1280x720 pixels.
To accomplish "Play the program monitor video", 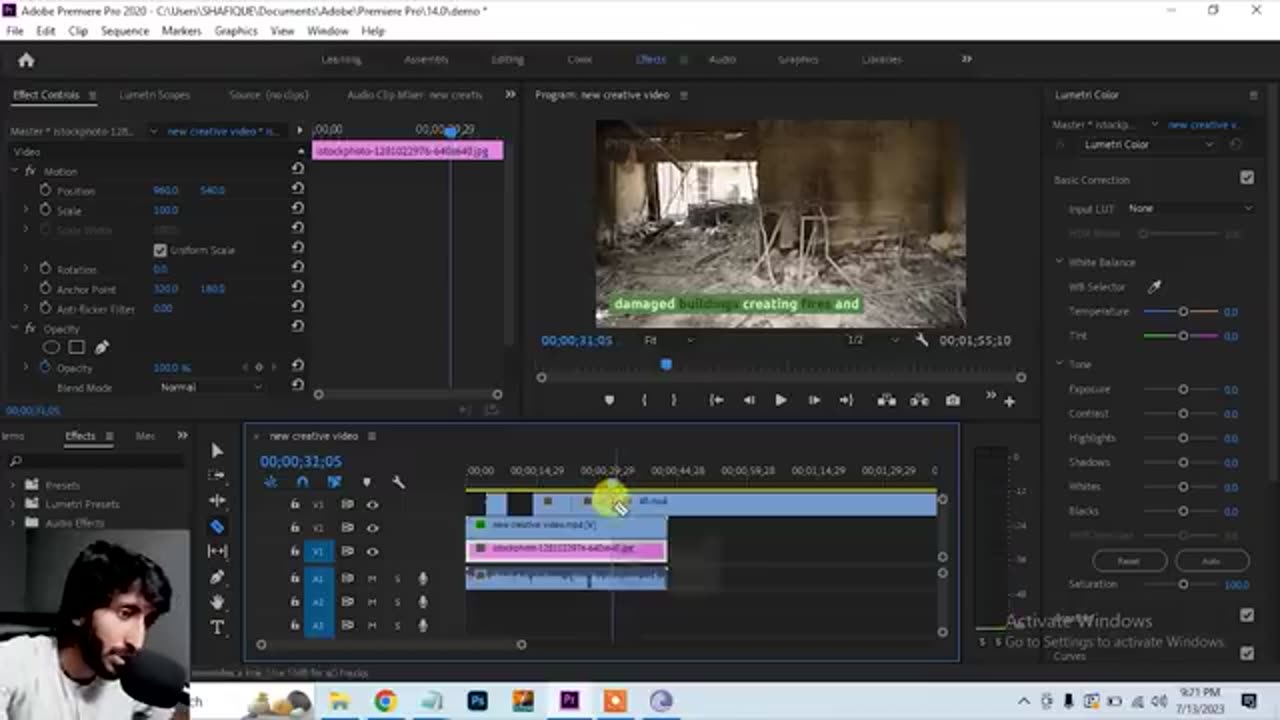I will 781,400.
